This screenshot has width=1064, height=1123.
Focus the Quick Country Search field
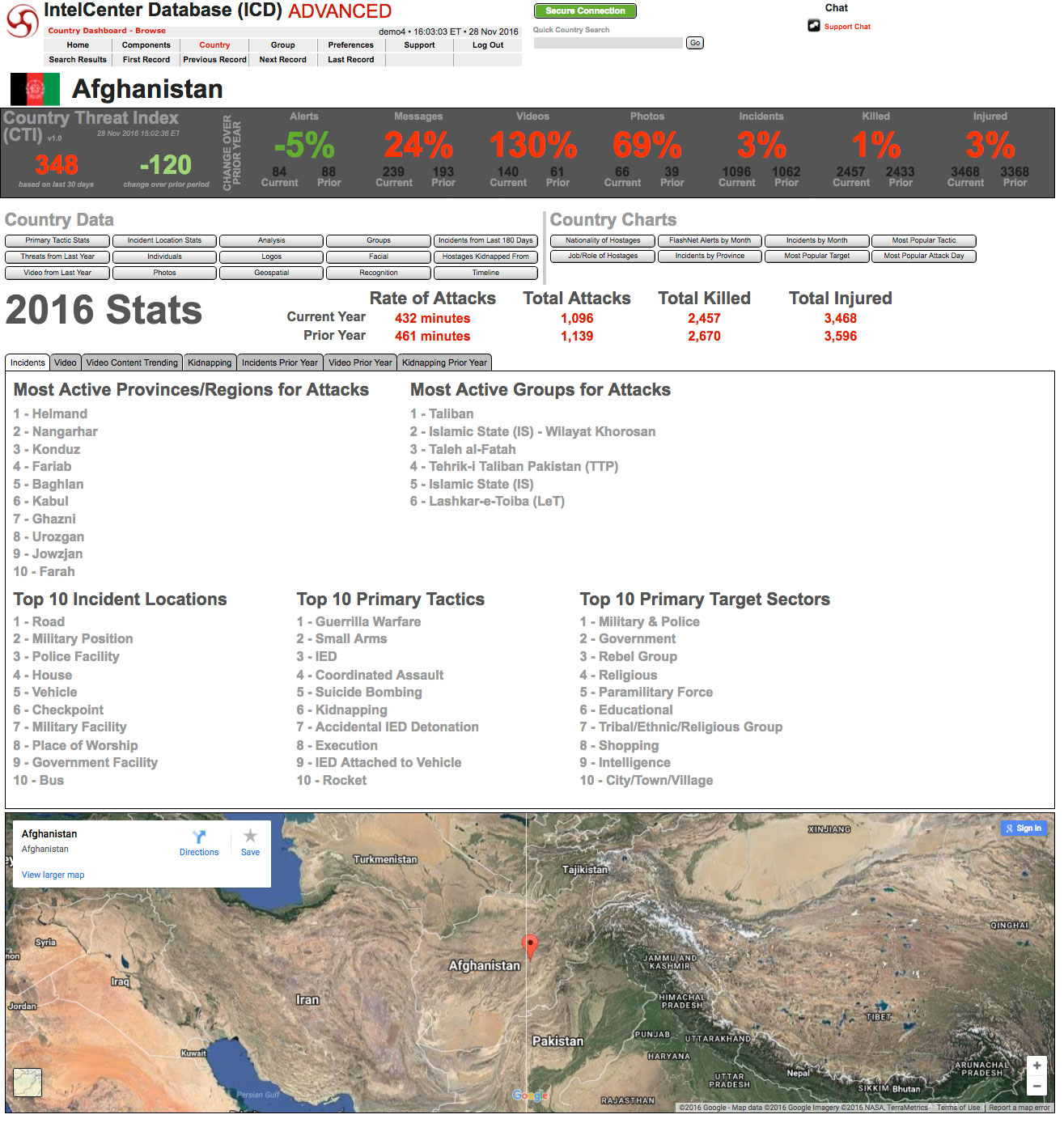608,43
